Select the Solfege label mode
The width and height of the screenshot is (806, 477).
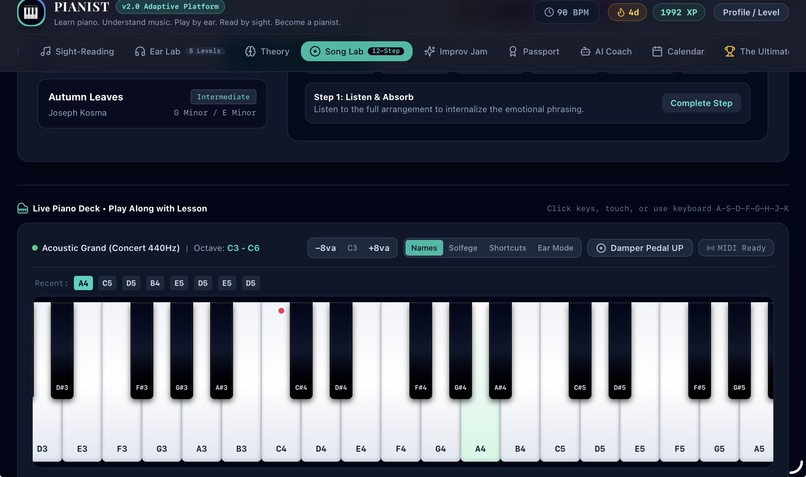(x=463, y=248)
